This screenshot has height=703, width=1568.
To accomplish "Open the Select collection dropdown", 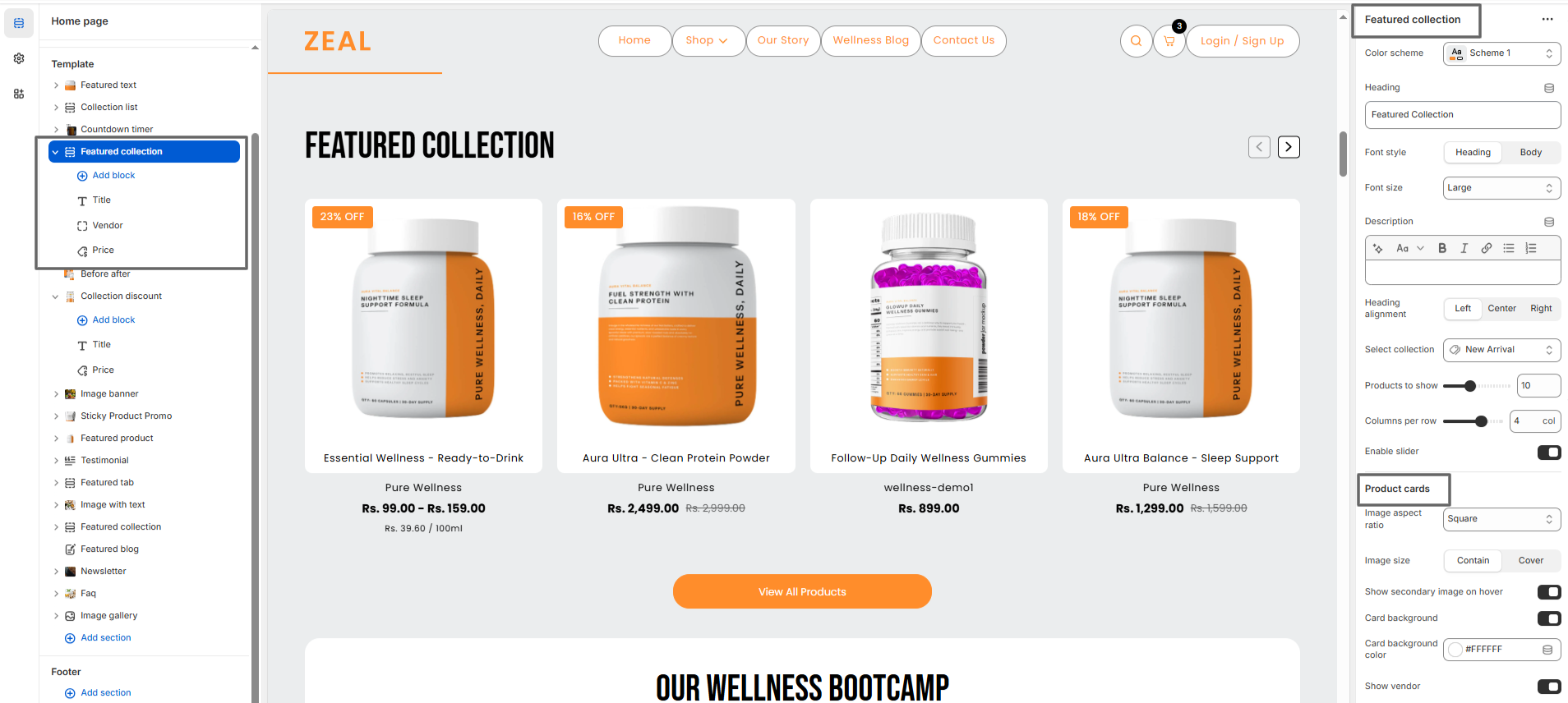I will pos(1501,350).
